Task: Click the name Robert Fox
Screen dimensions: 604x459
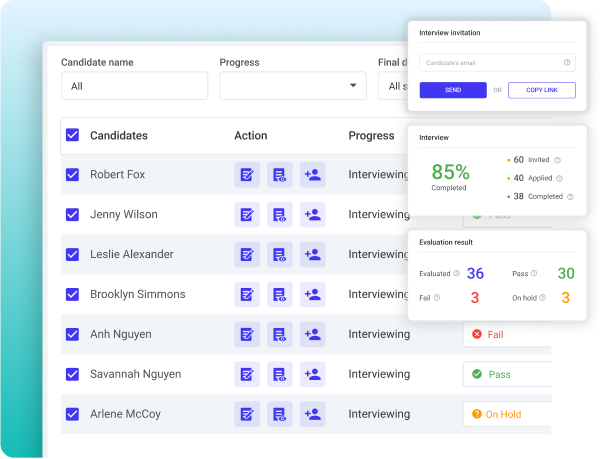Action: coord(117,175)
